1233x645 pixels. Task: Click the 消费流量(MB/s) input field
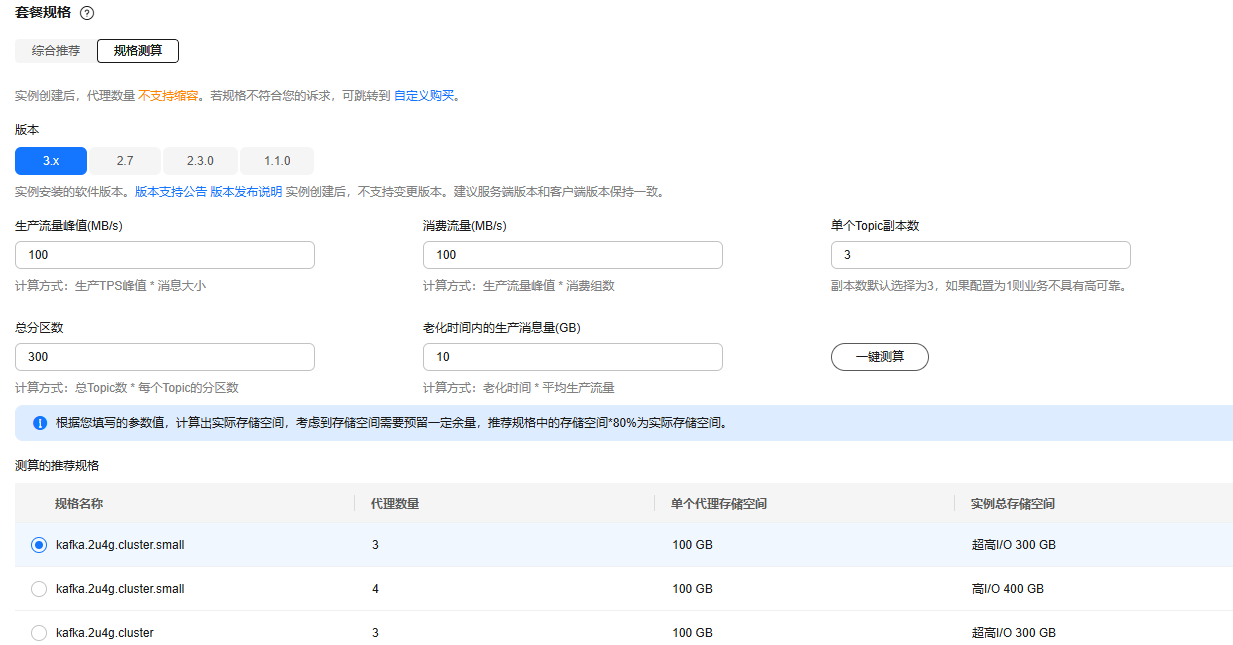(x=572, y=255)
